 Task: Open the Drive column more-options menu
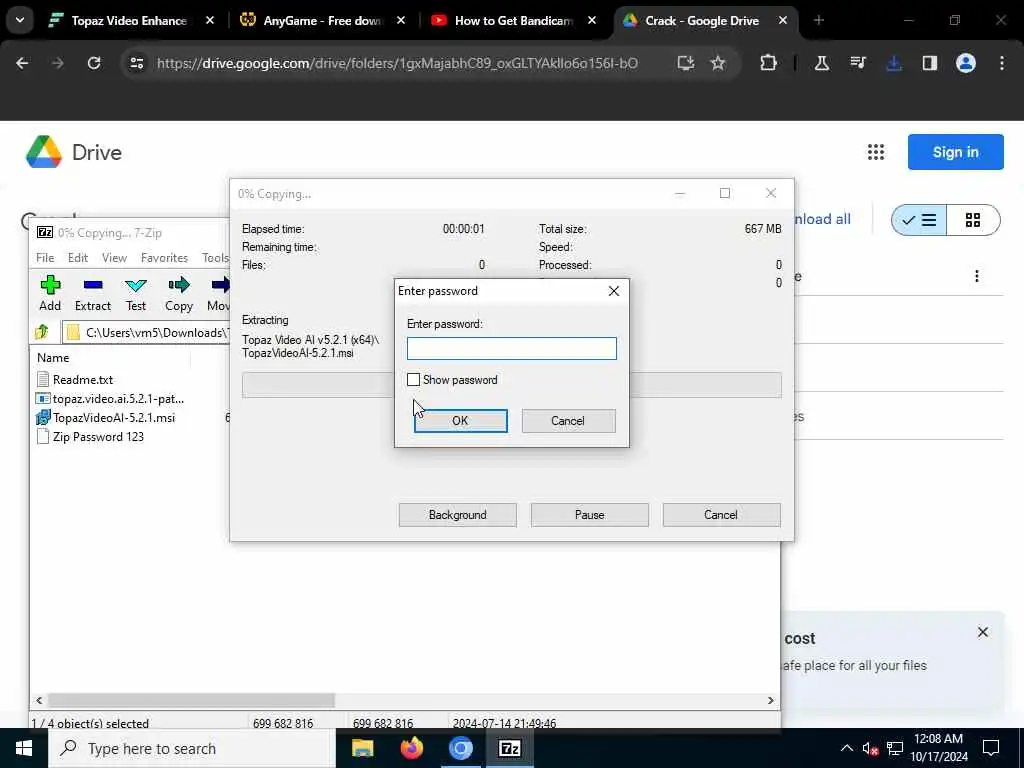pos(977,276)
